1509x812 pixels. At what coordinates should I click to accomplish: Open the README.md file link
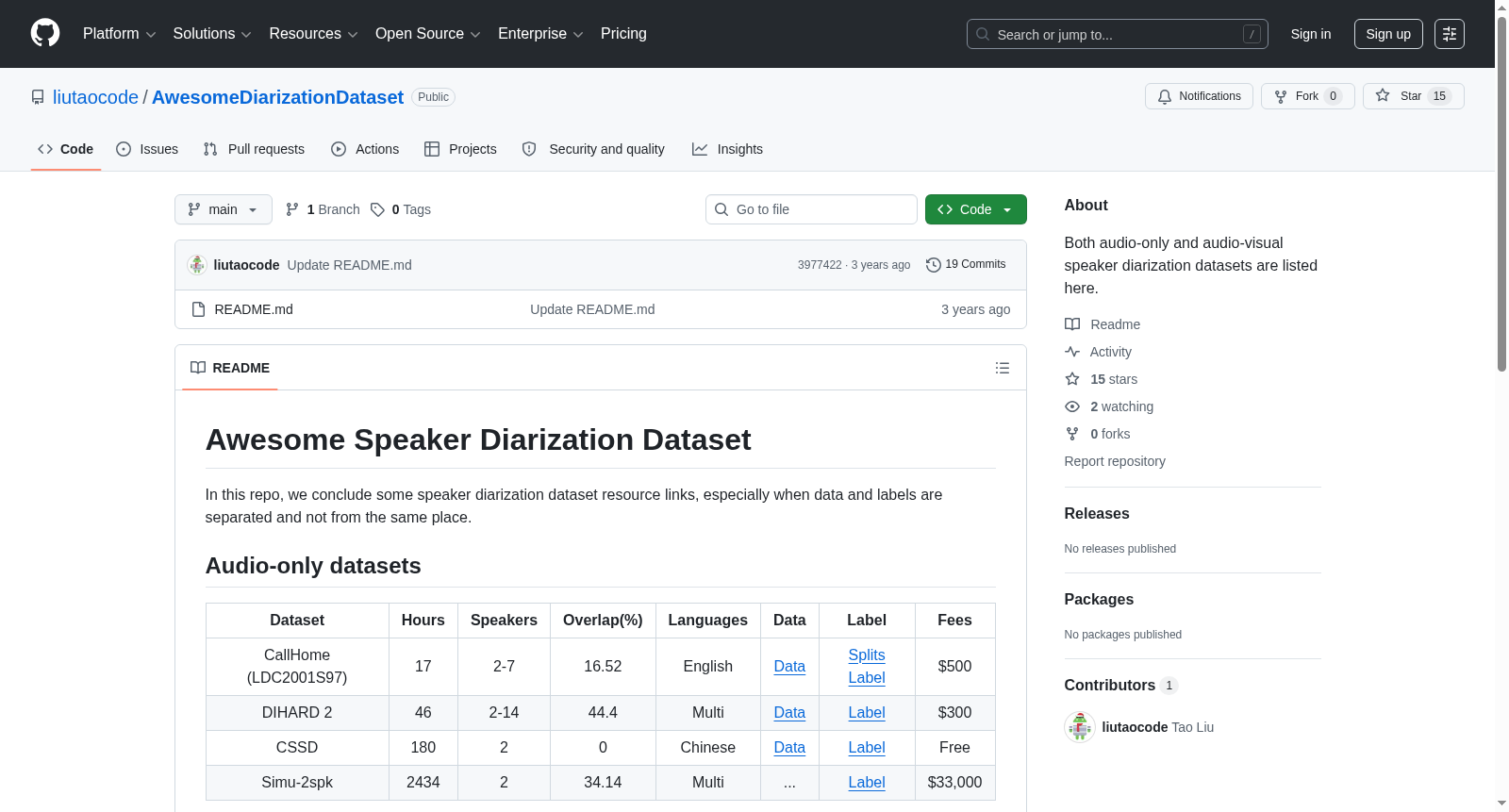(254, 309)
